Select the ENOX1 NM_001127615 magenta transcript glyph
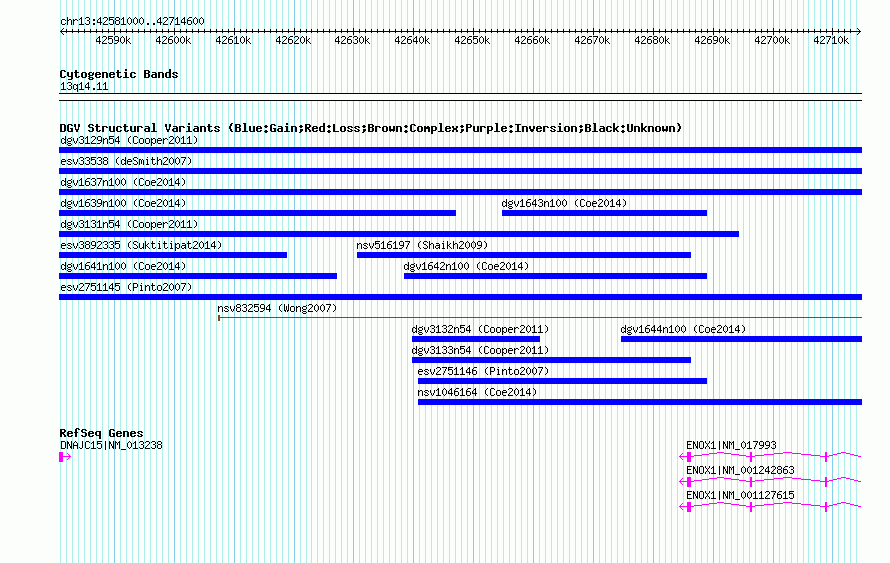The width and height of the screenshot is (890, 563). (x=770, y=506)
